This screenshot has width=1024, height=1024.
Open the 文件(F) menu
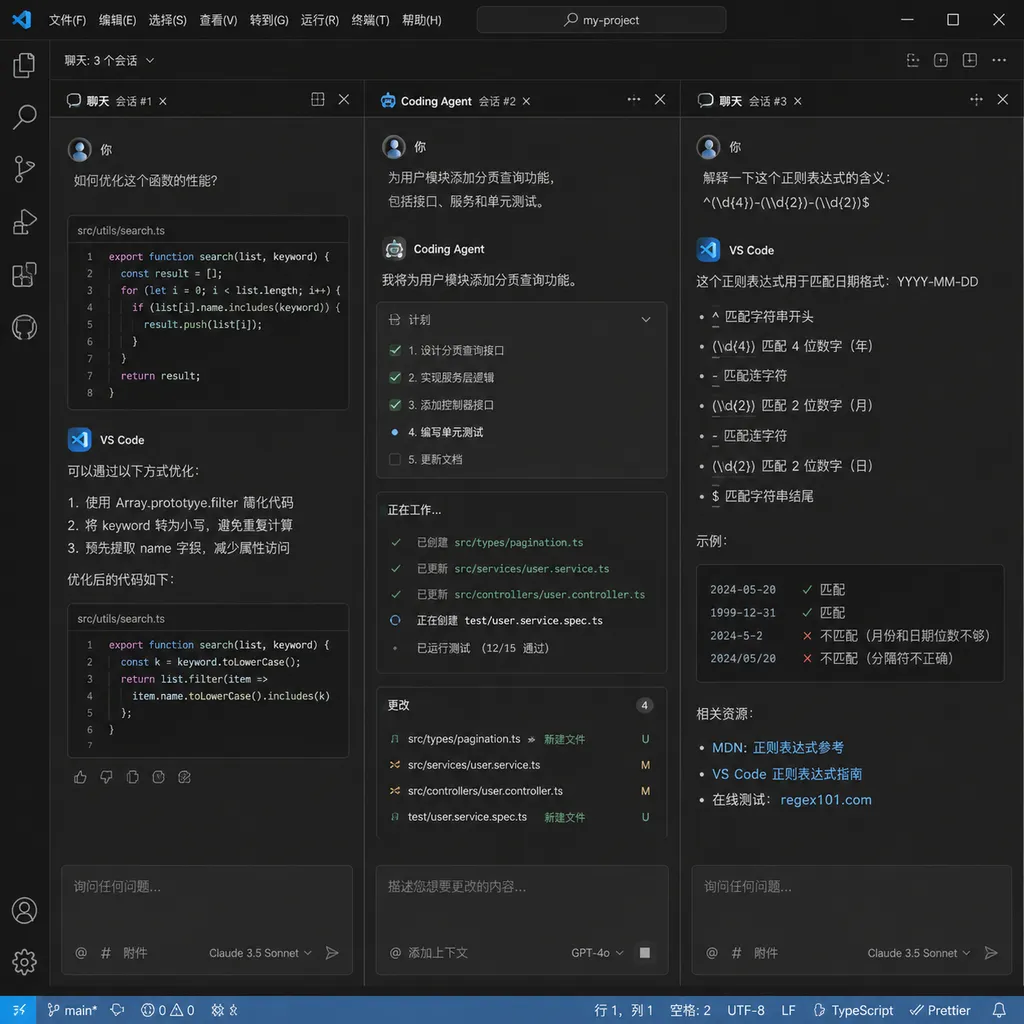coord(67,20)
